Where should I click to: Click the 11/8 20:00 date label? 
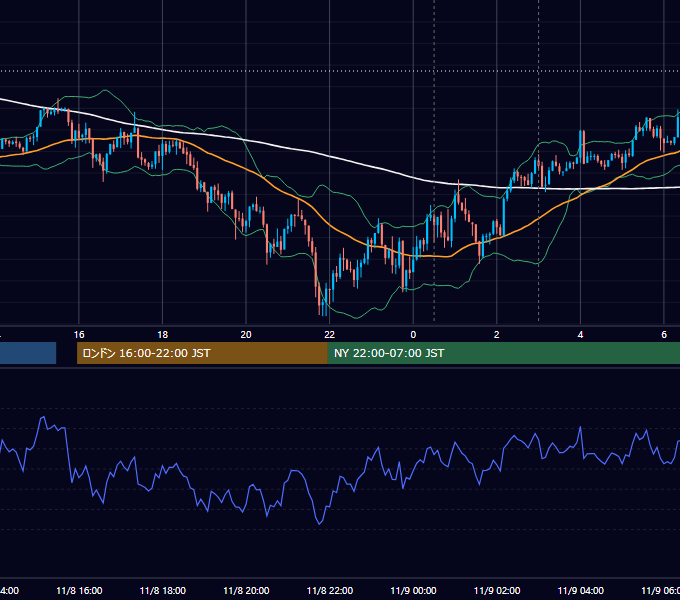[x=246, y=591]
